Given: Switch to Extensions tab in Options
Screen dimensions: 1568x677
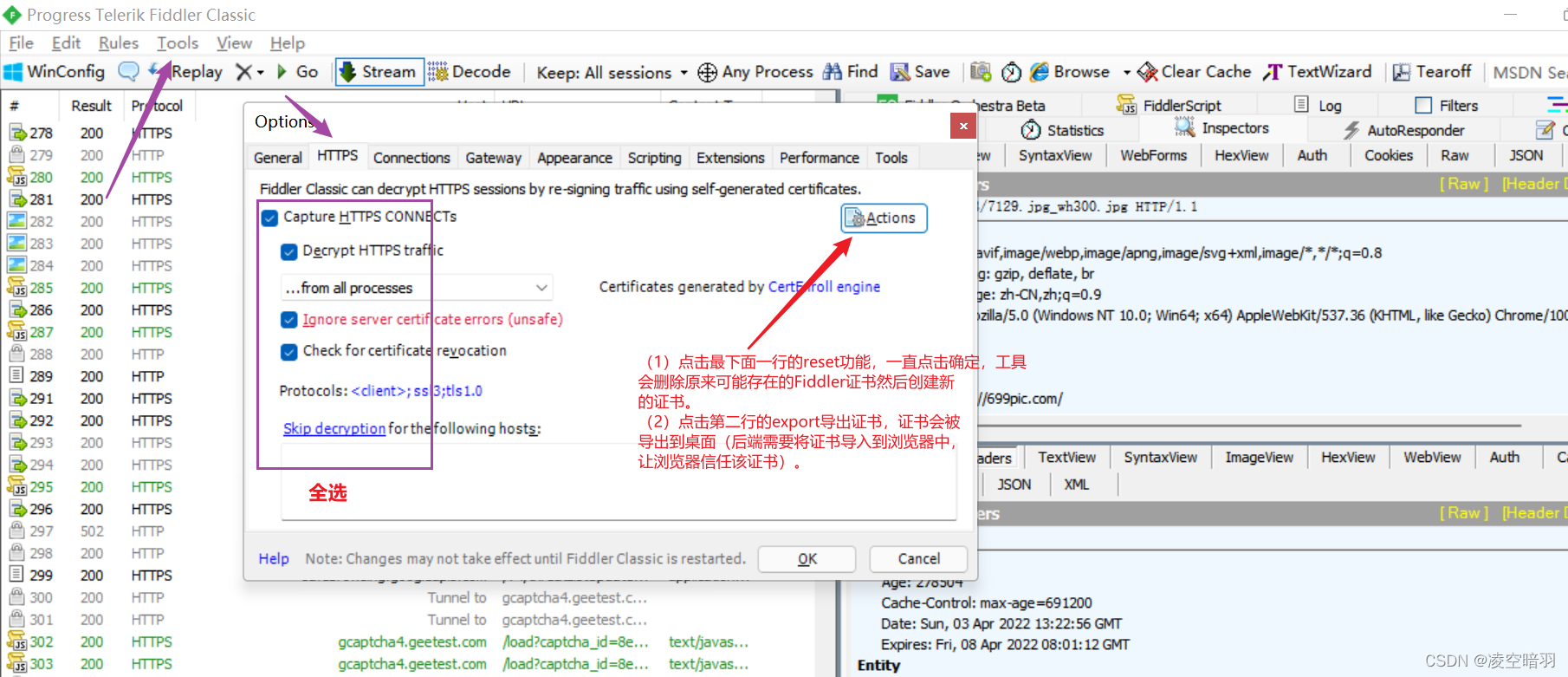Looking at the screenshot, I should pyautogui.click(x=730, y=158).
